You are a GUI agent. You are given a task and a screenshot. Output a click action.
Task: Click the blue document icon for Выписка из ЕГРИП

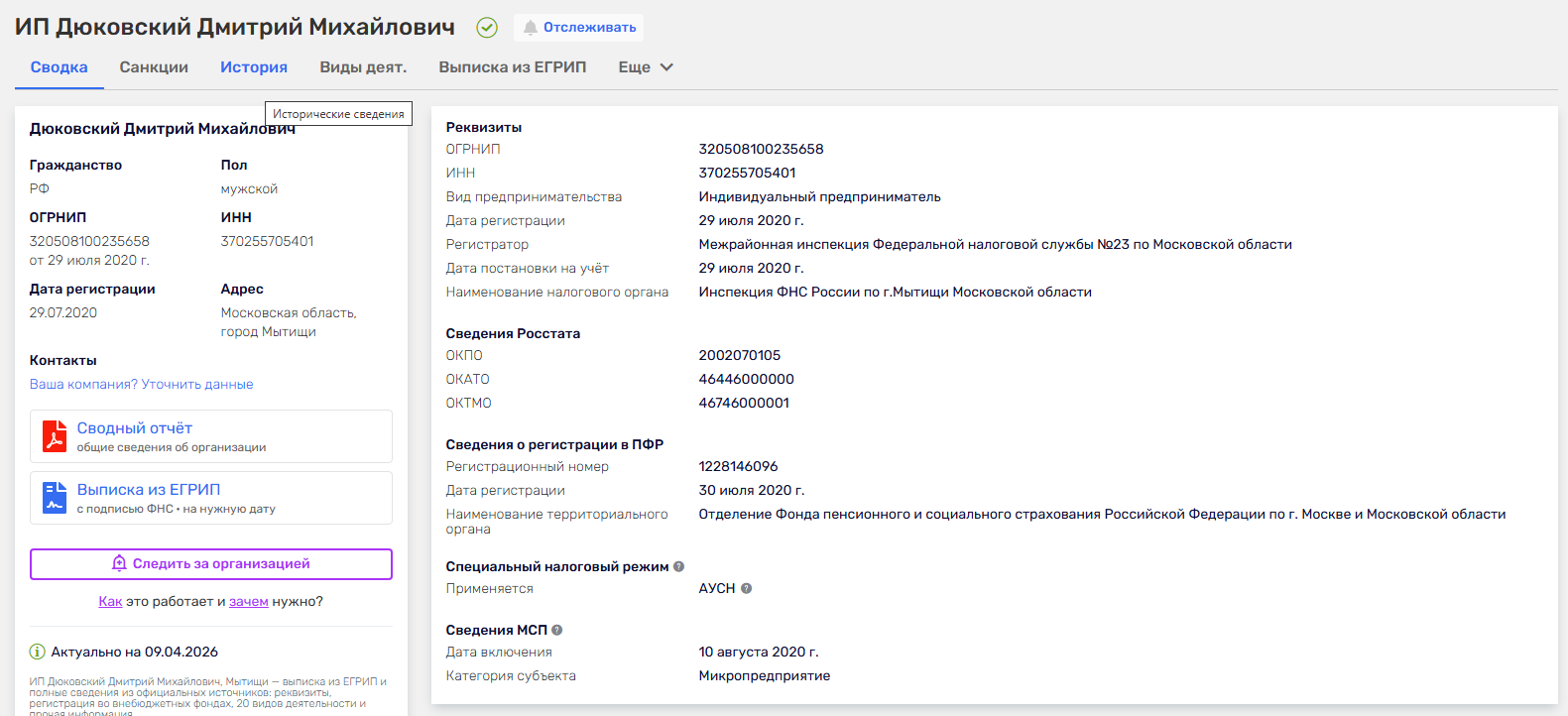click(x=55, y=498)
